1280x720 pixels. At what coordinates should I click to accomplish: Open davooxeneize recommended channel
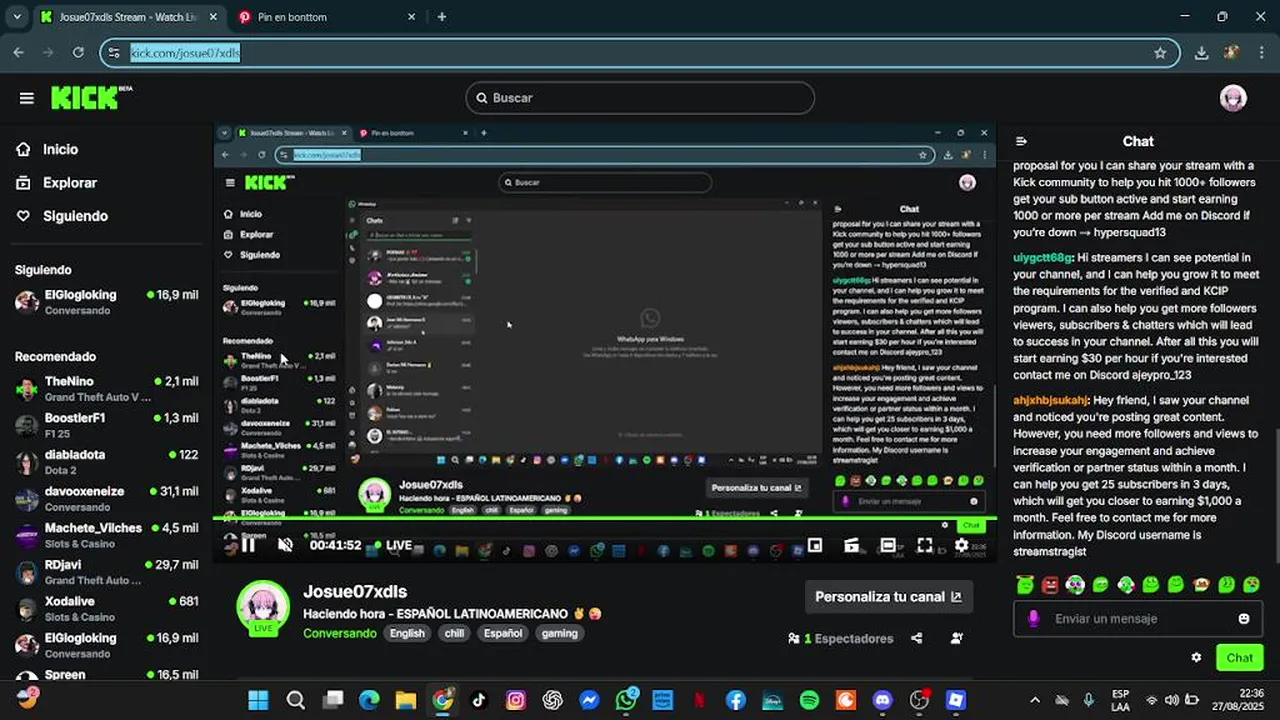106,499
